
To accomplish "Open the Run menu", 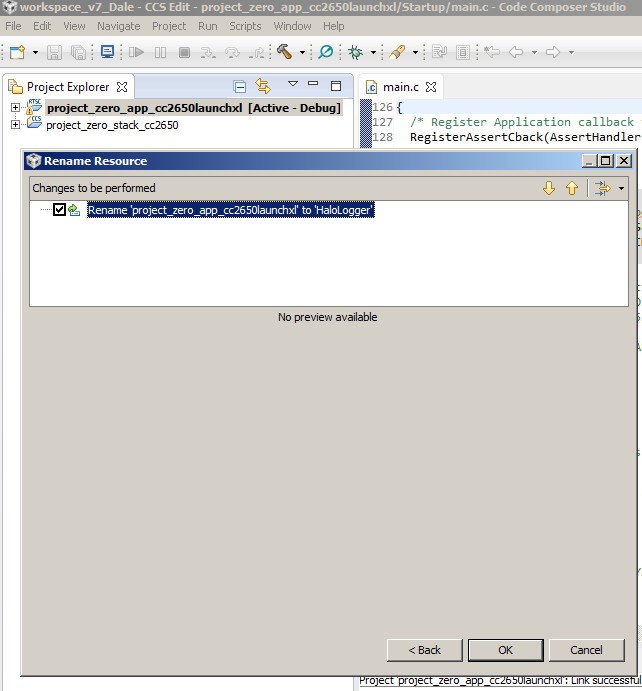I will pyautogui.click(x=208, y=26).
